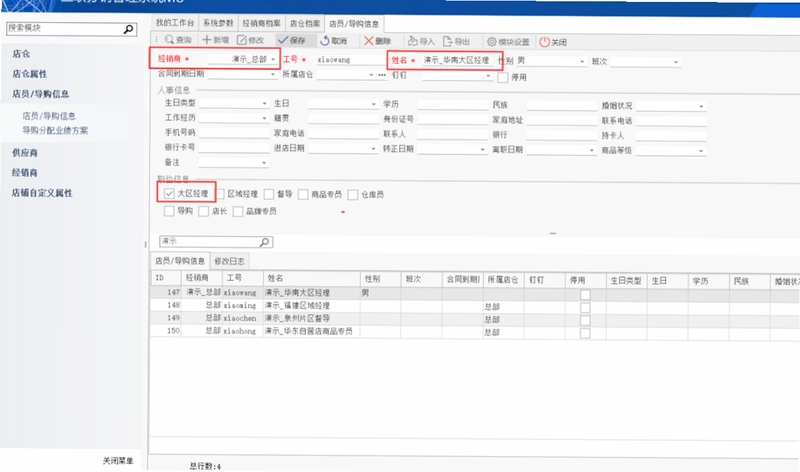Click the 取消 cancel undo icon
This screenshot has width=800, height=472.
(x=324, y=41)
